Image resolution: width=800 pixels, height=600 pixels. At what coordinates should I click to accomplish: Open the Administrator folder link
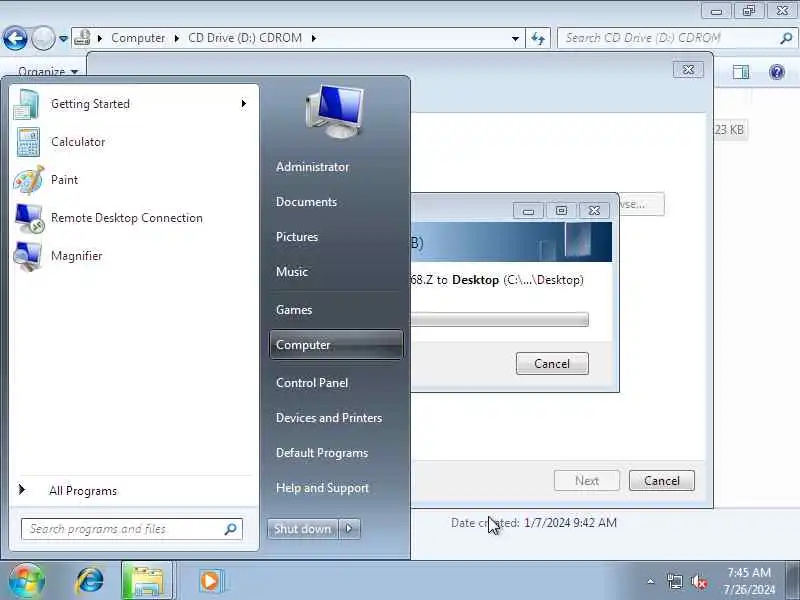[x=312, y=167]
